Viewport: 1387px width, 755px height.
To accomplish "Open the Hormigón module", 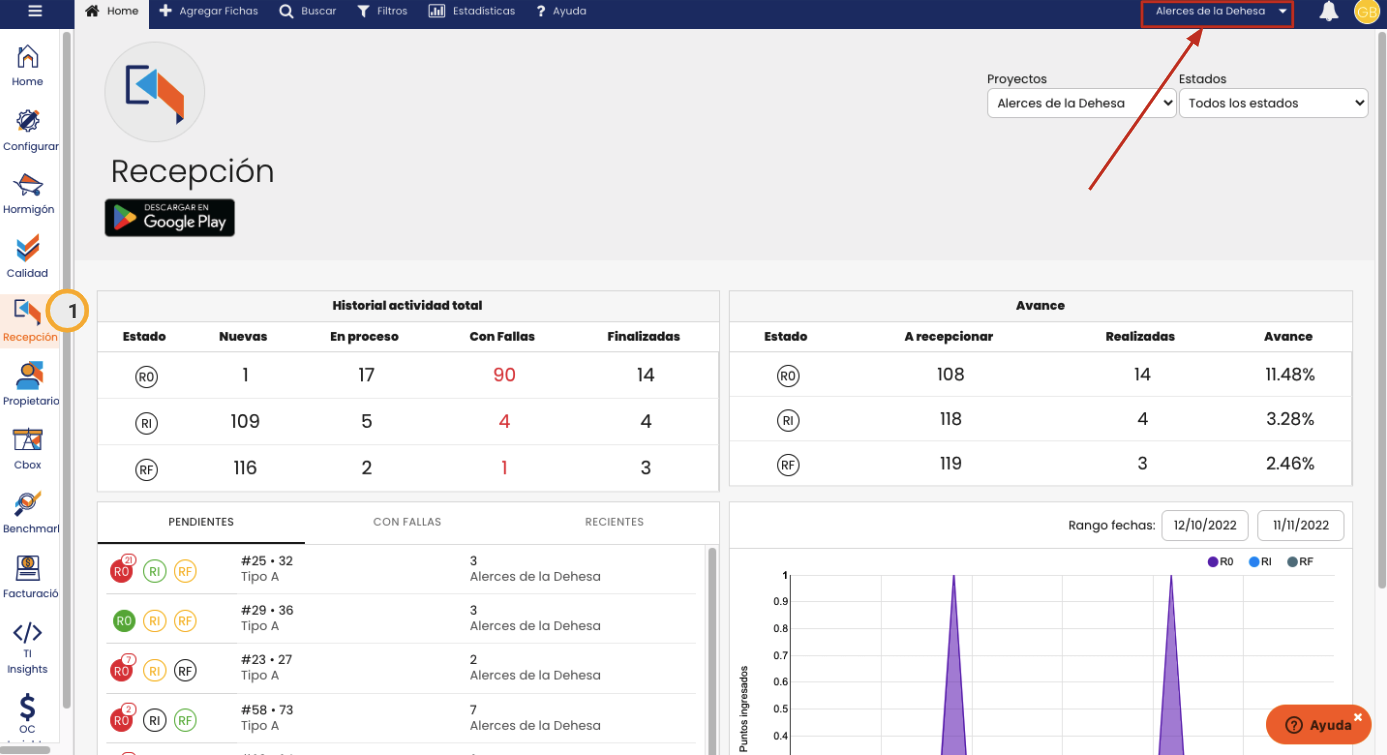I will click(x=28, y=194).
